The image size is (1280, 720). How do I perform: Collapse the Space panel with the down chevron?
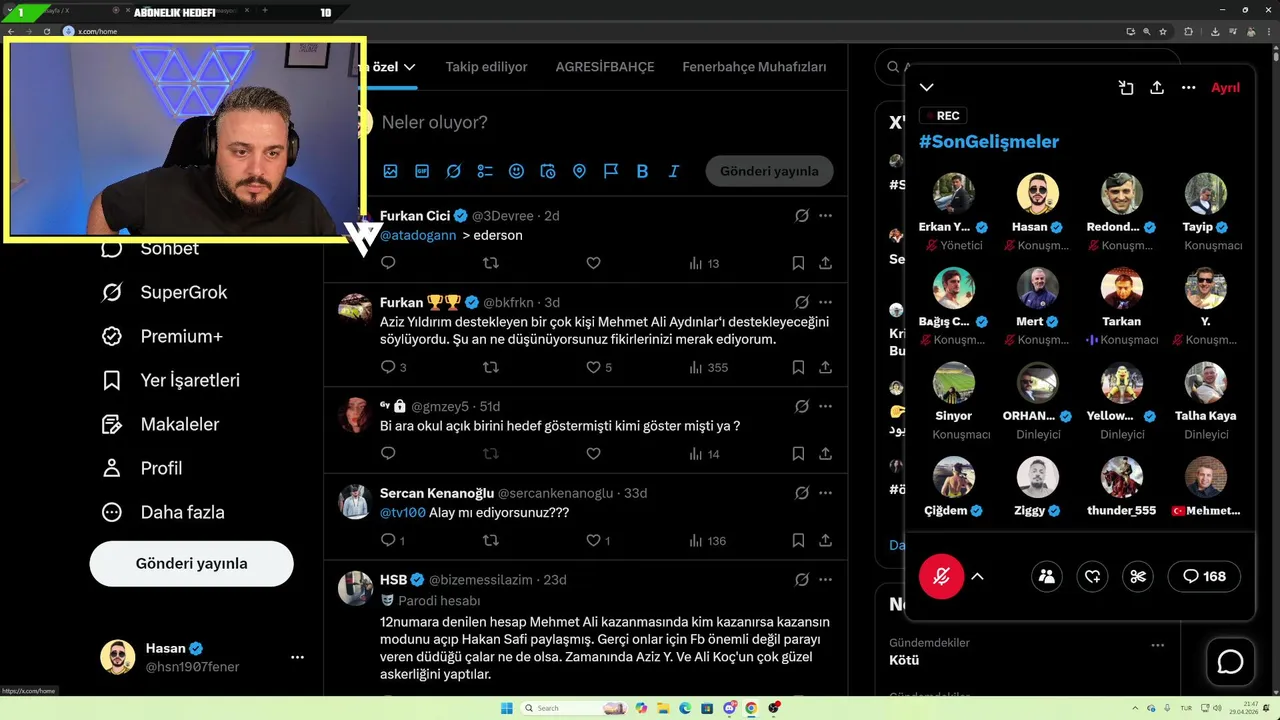pyautogui.click(x=927, y=88)
